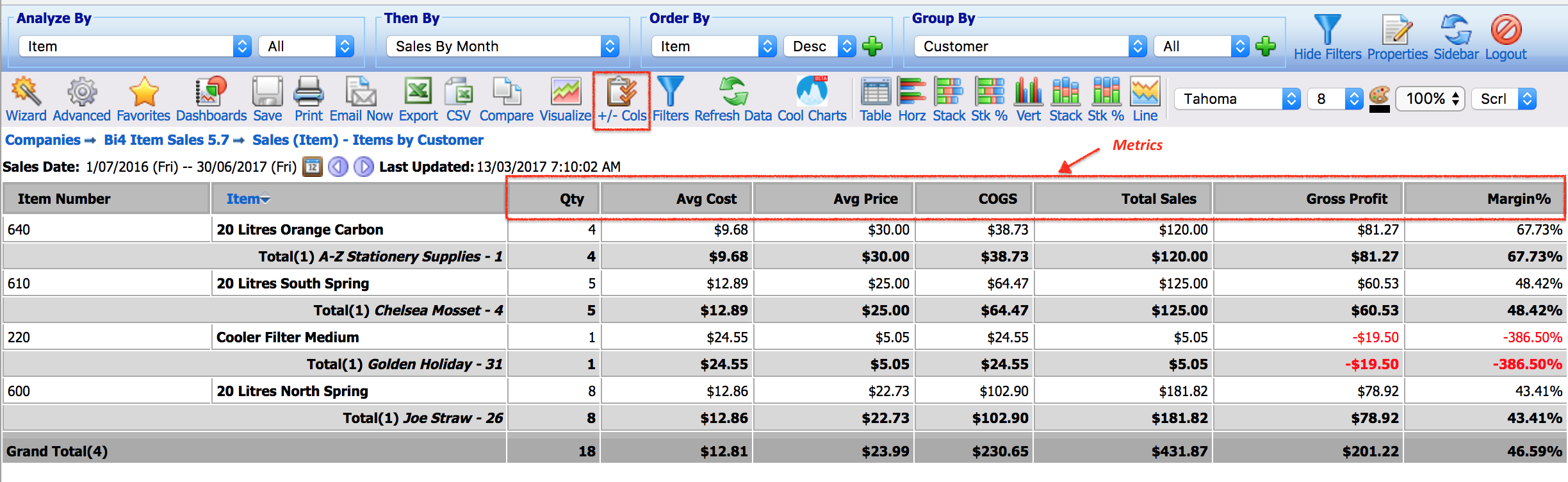The width and height of the screenshot is (1568, 482).
Task: Open Order By Item dropdown
Action: pyautogui.click(x=714, y=46)
